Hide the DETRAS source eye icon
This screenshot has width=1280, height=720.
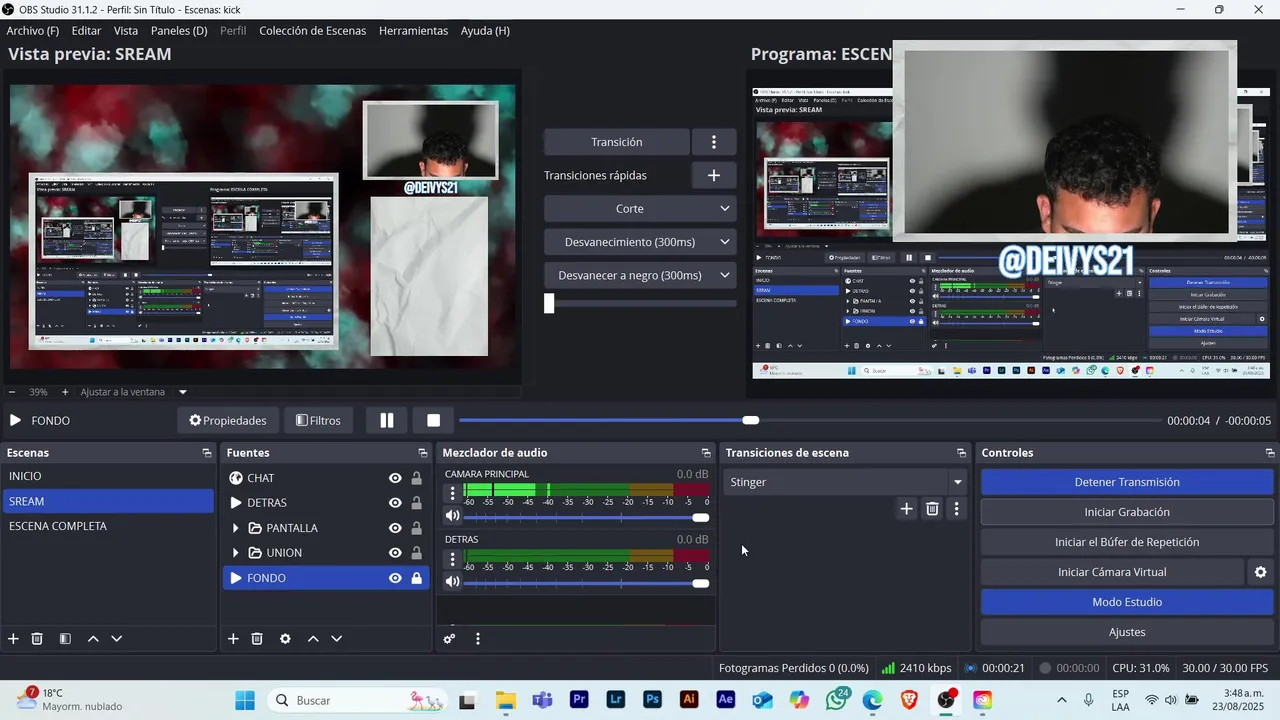[396, 503]
